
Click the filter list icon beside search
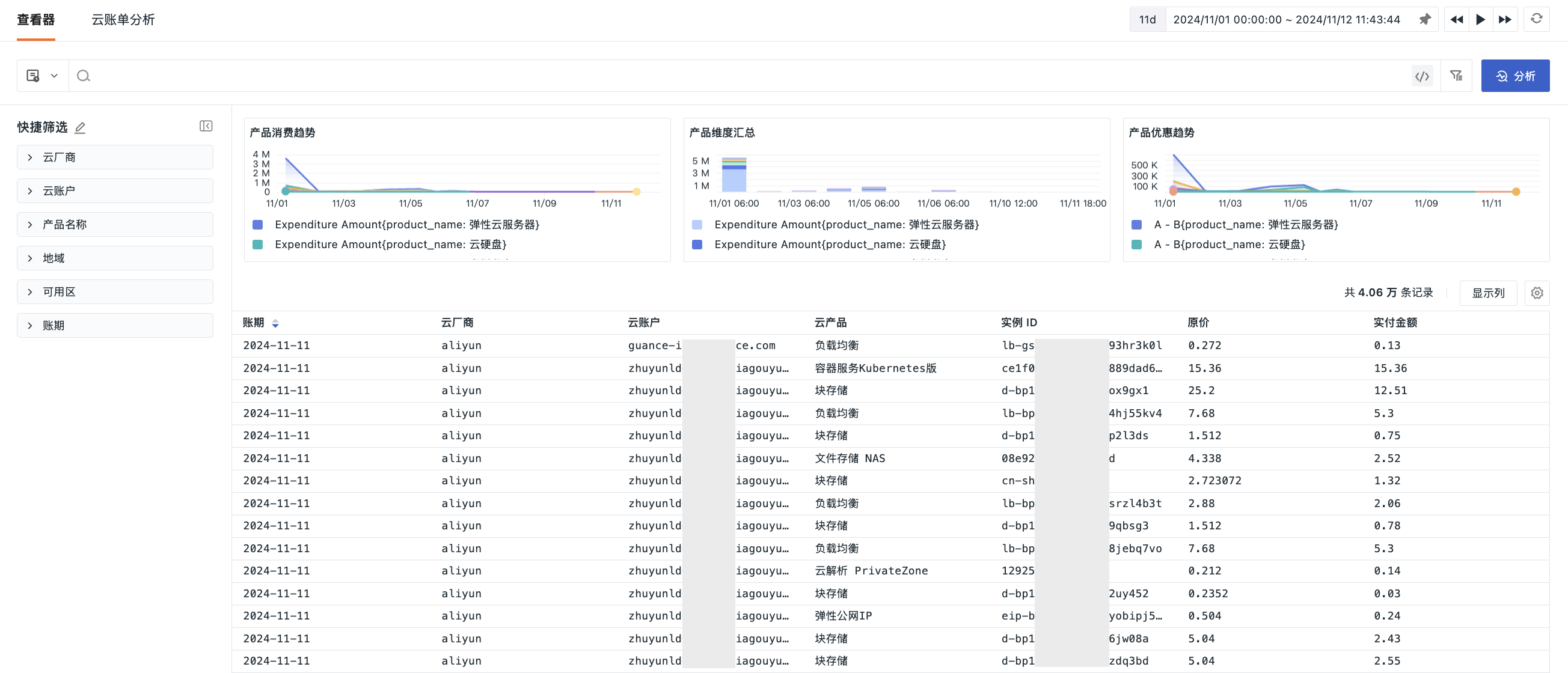click(x=1456, y=76)
